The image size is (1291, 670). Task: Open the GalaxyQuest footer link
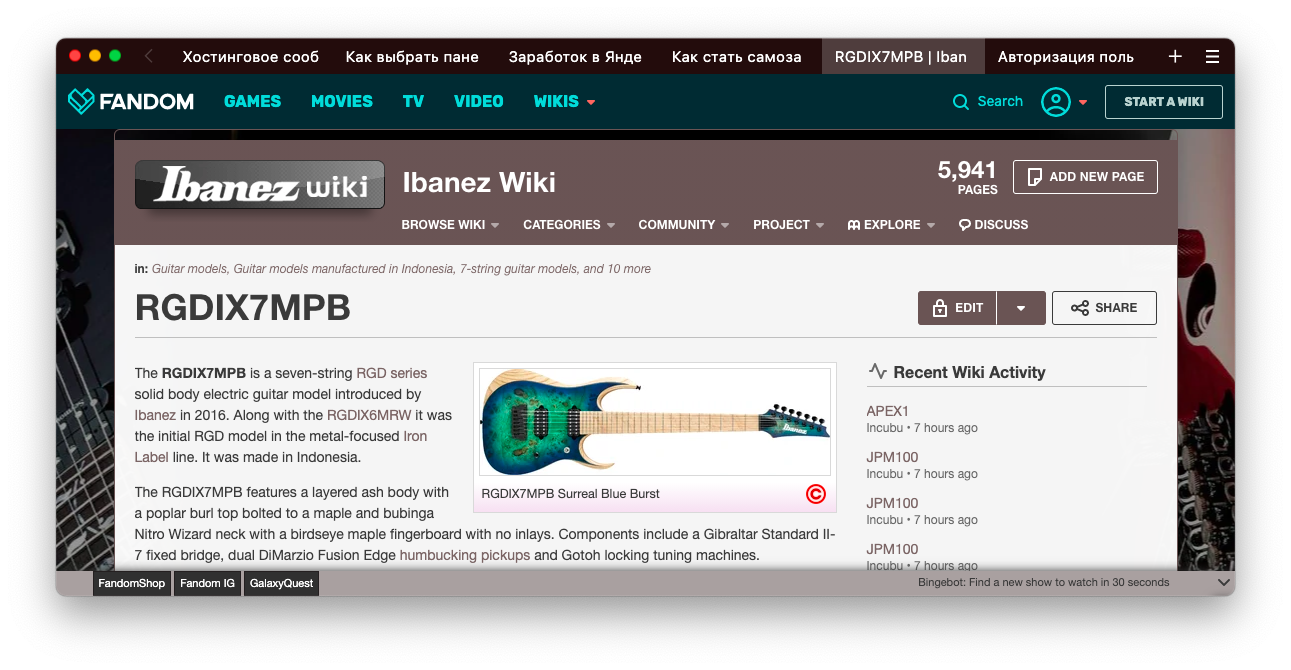(x=282, y=583)
